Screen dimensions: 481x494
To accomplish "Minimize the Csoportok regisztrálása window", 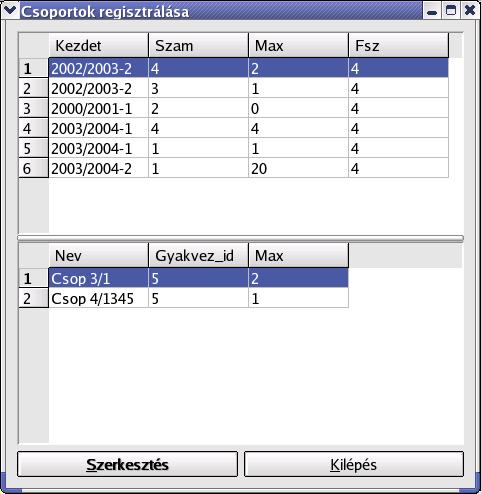I will tap(432, 11).
